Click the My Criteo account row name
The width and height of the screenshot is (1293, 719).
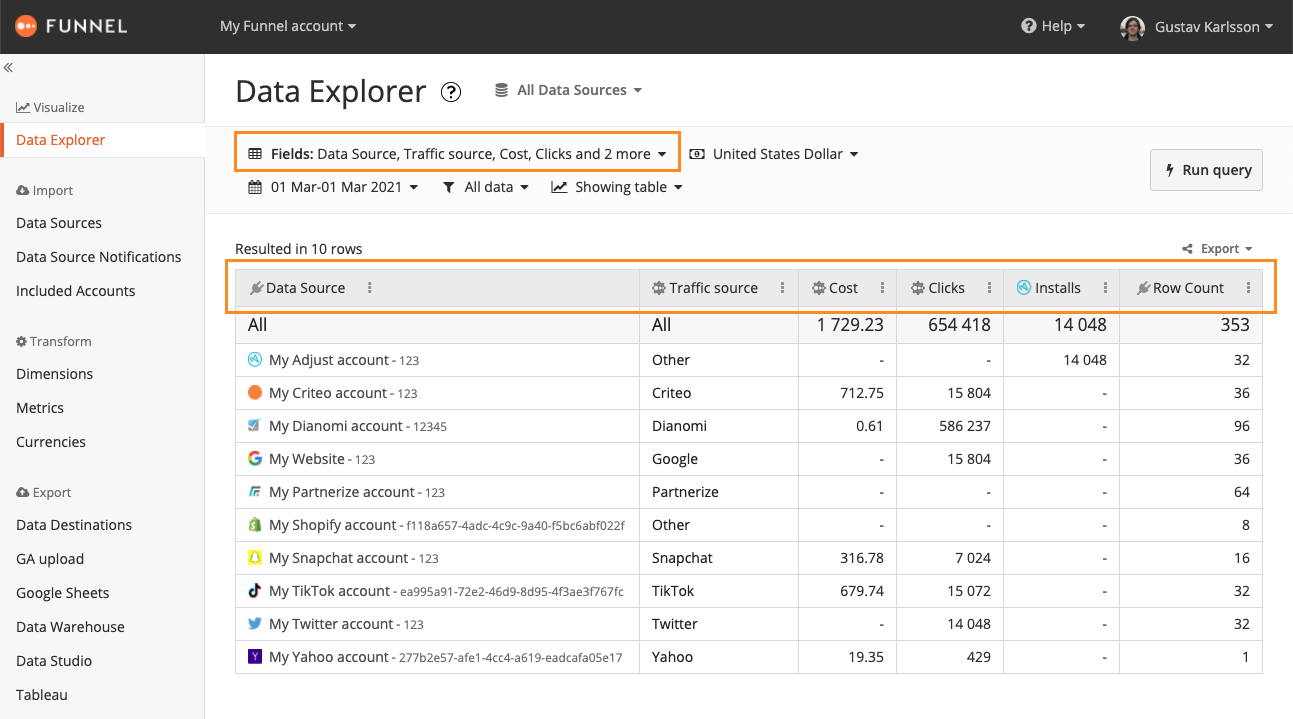point(328,393)
